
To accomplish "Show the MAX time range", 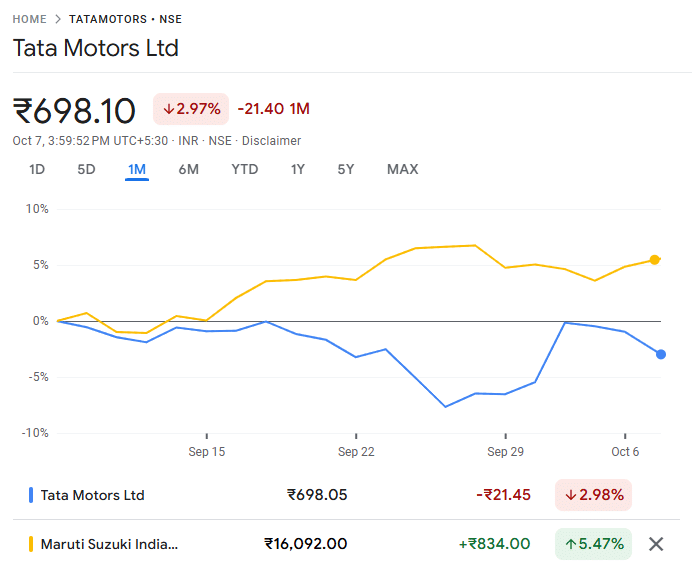I will tap(402, 169).
